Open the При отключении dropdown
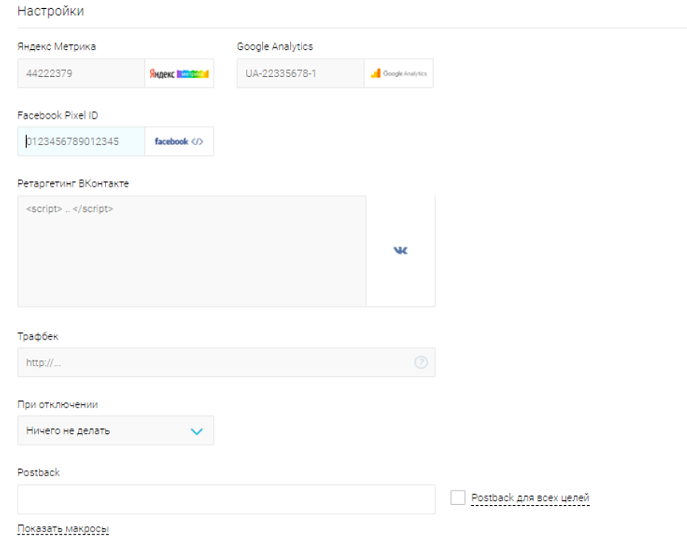The width and height of the screenshot is (687, 548). (116, 431)
